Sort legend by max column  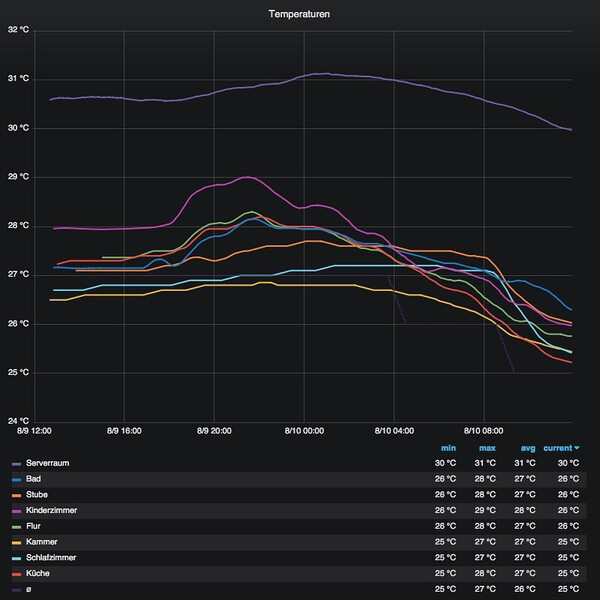click(487, 448)
